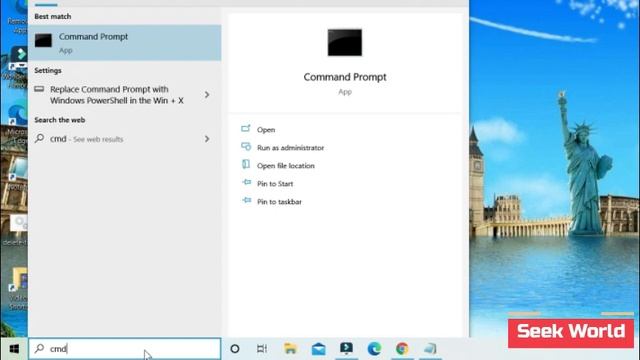This screenshot has width=640, height=360.
Task: Click the Run as administrator shield icon
Action: (246, 146)
